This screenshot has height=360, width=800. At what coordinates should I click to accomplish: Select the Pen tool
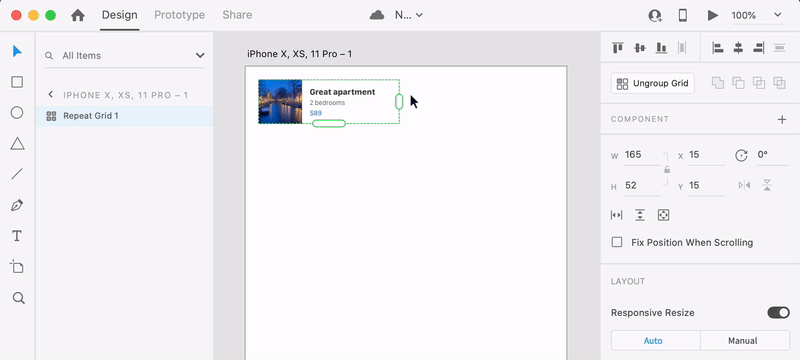pyautogui.click(x=17, y=205)
